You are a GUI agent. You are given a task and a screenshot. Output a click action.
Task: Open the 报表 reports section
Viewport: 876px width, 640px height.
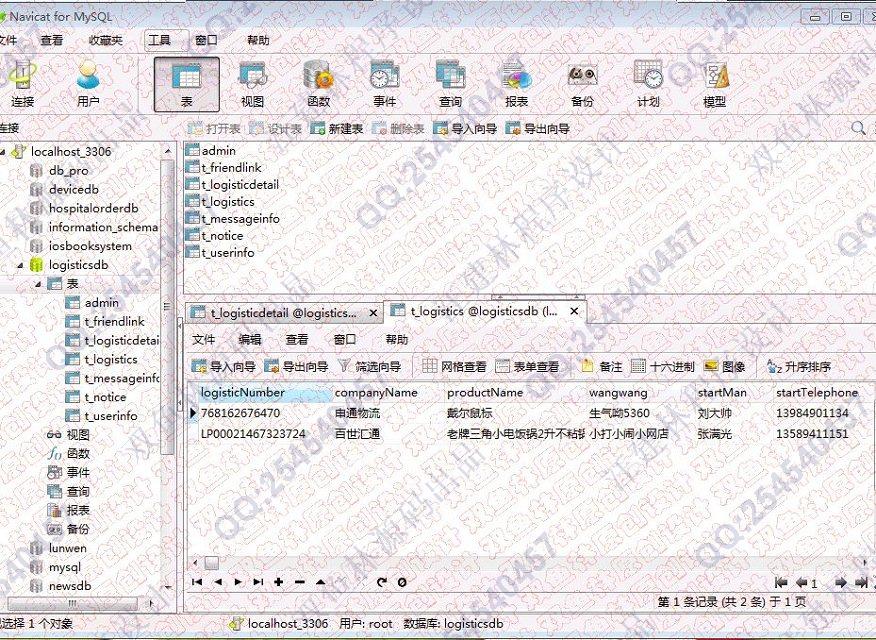click(516, 84)
